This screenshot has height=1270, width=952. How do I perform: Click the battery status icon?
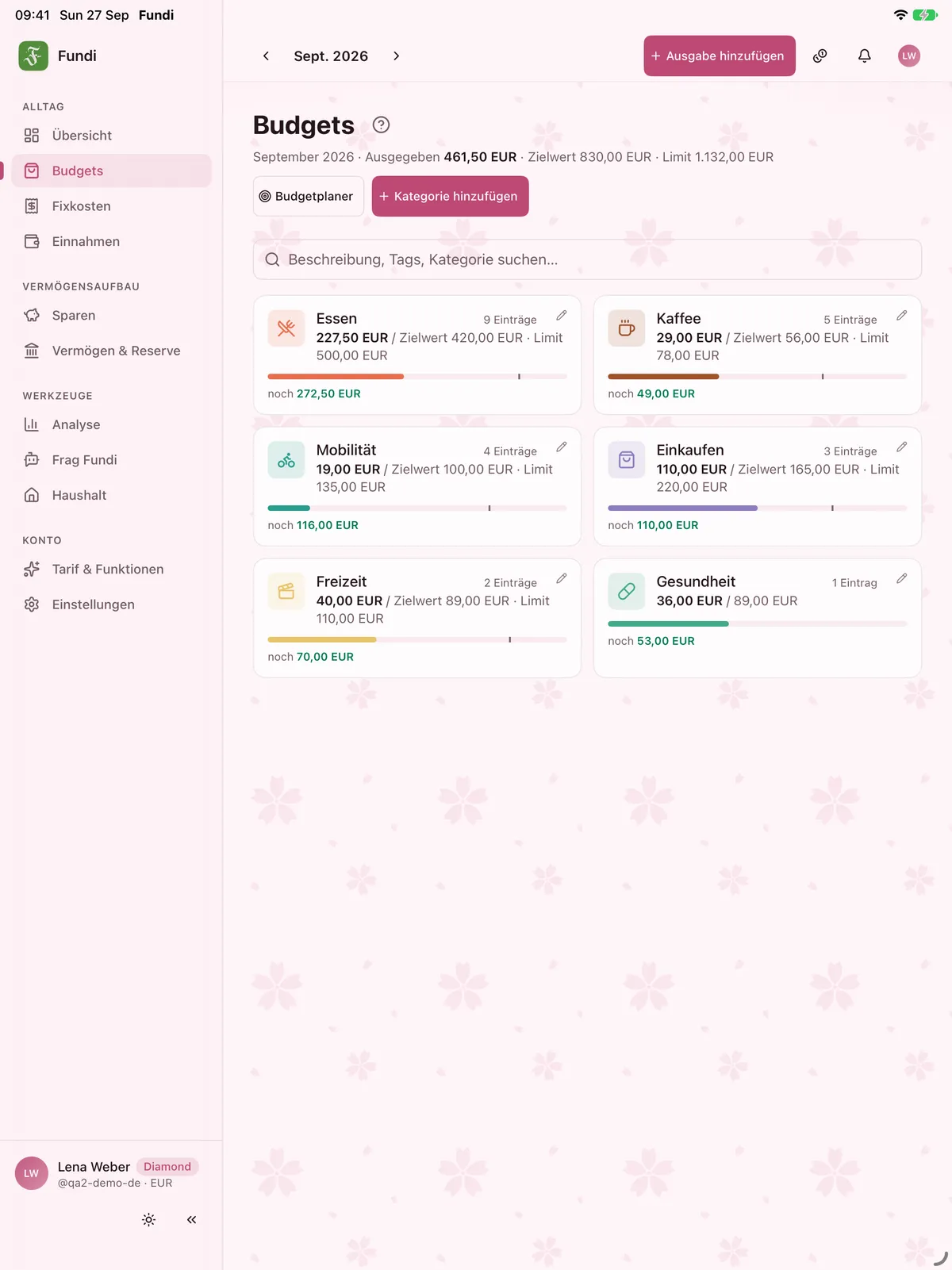pyautogui.click(x=925, y=15)
